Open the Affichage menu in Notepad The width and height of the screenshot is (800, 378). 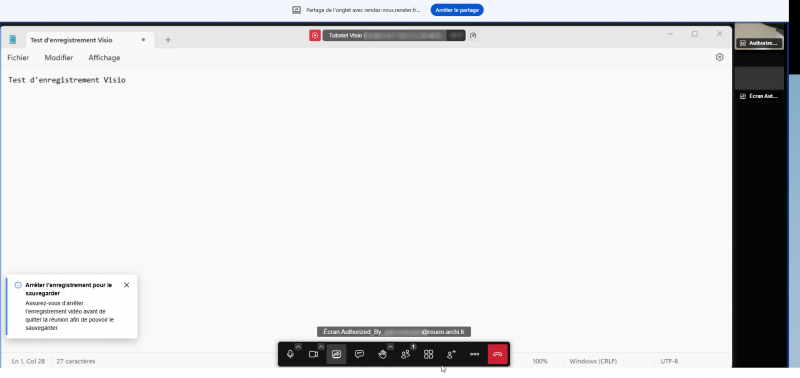pyautogui.click(x=105, y=58)
